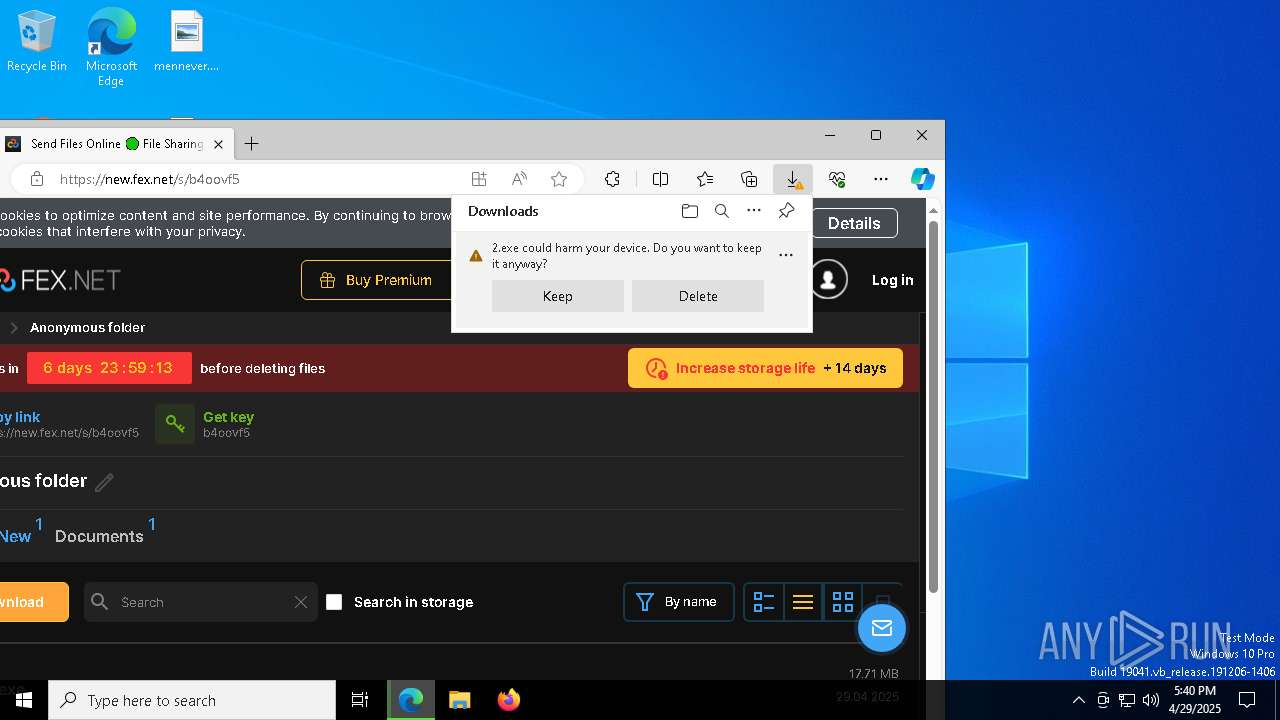Open Favorites list icon
Viewport: 1280px width, 720px height.
click(705, 179)
